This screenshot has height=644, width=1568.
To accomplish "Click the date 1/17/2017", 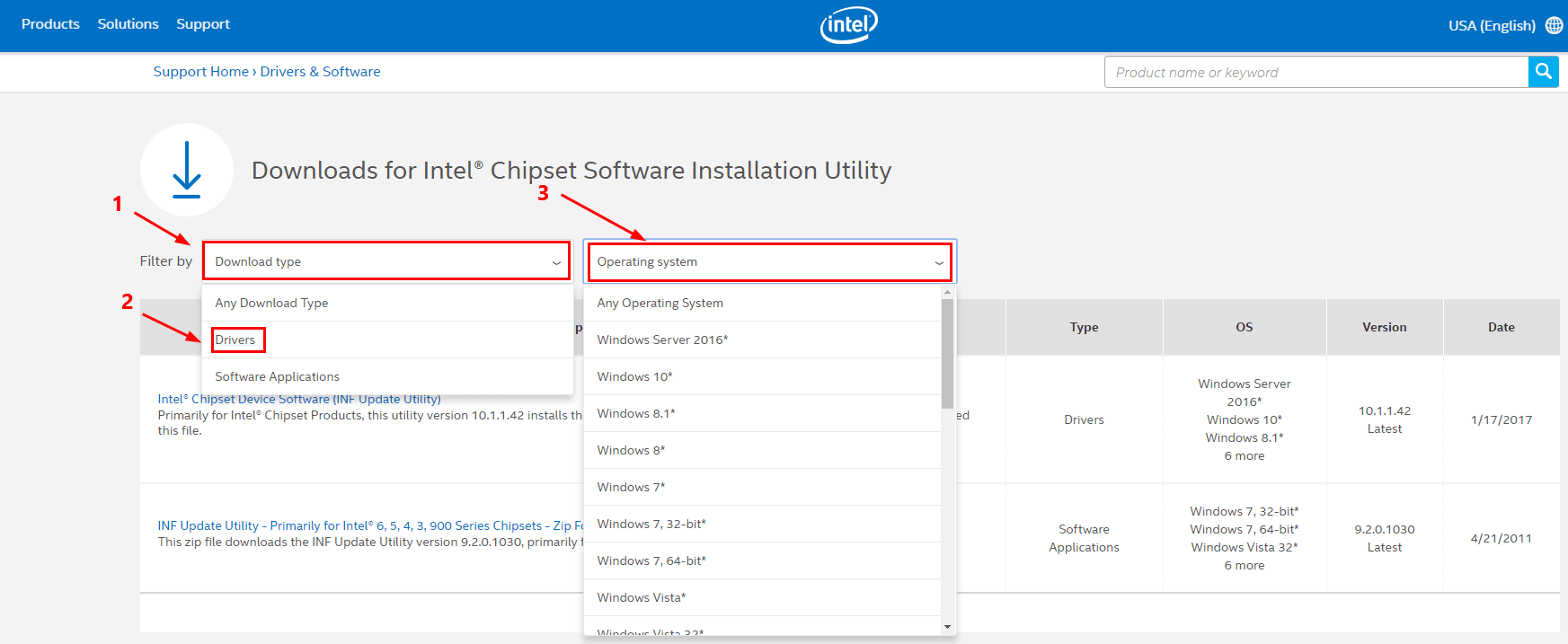I will 1502,419.
